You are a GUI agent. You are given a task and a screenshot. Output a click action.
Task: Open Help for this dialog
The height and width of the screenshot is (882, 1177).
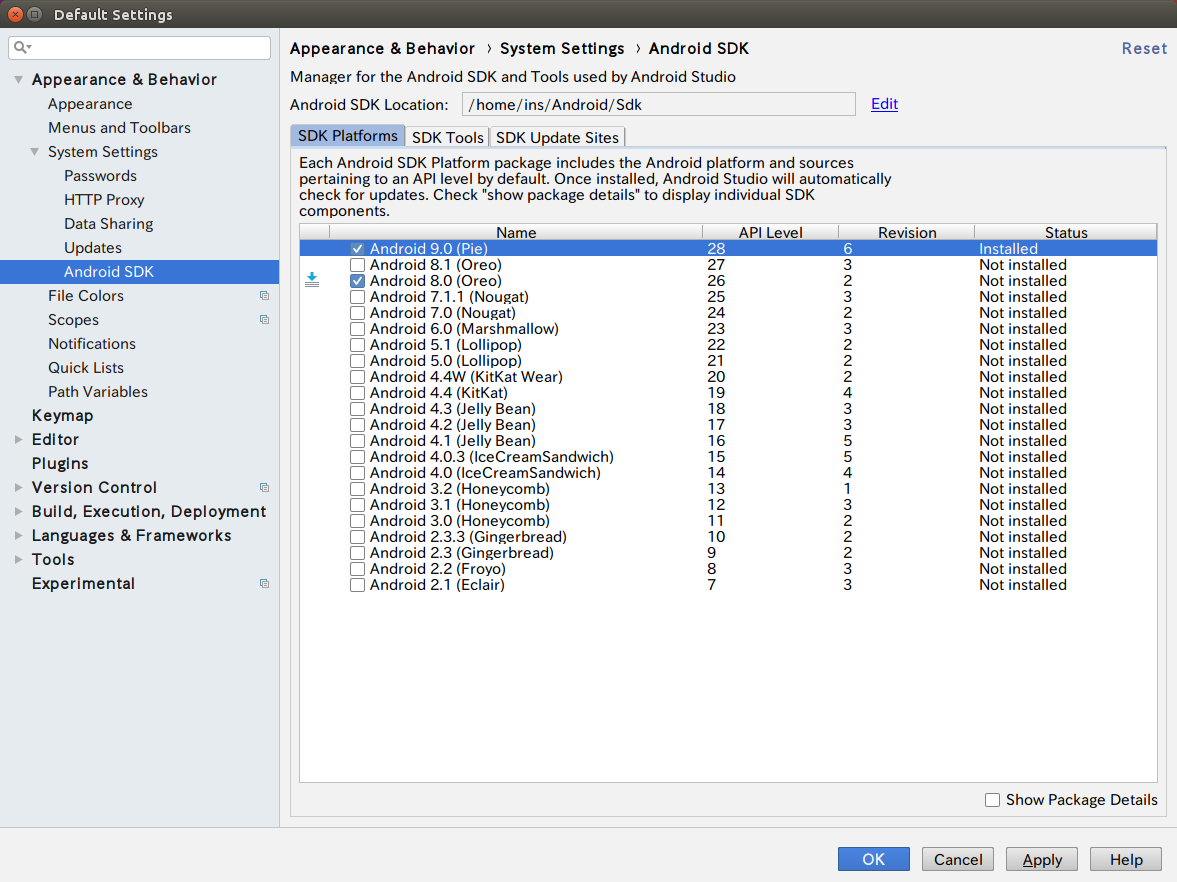click(x=1126, y=859)
